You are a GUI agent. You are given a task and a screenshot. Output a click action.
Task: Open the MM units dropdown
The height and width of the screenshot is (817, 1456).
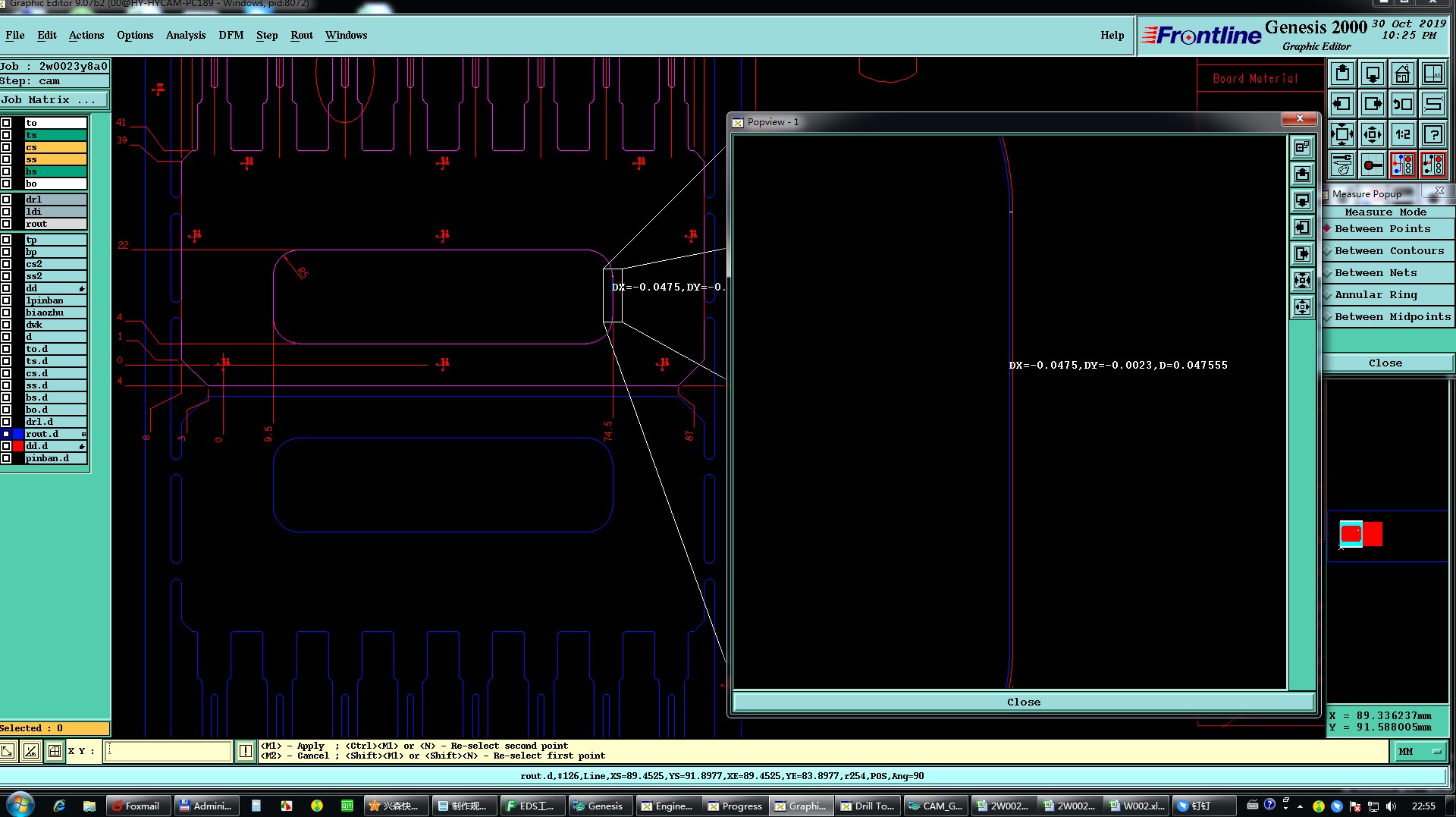pos(1420,751)
